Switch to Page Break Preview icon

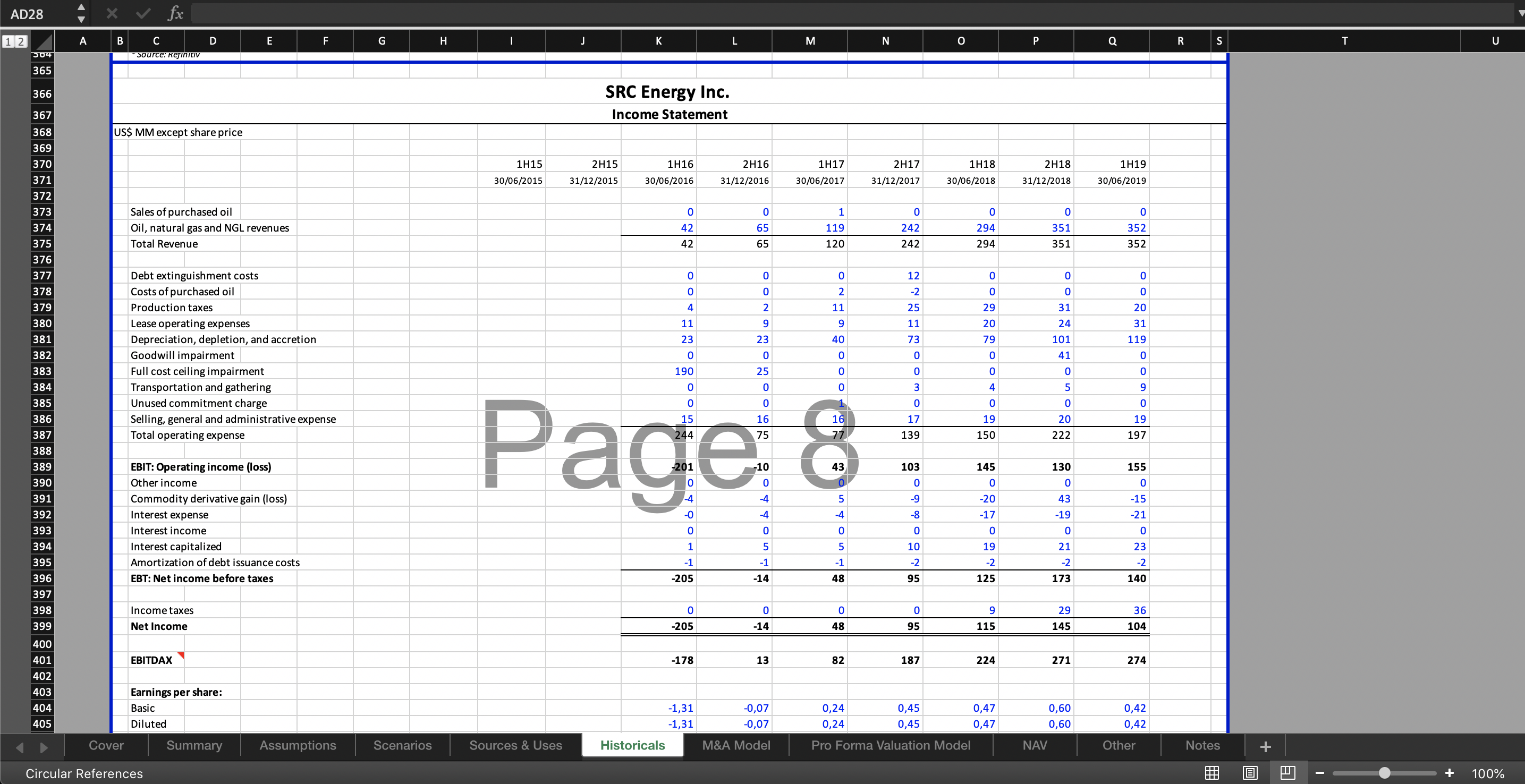1287,773
